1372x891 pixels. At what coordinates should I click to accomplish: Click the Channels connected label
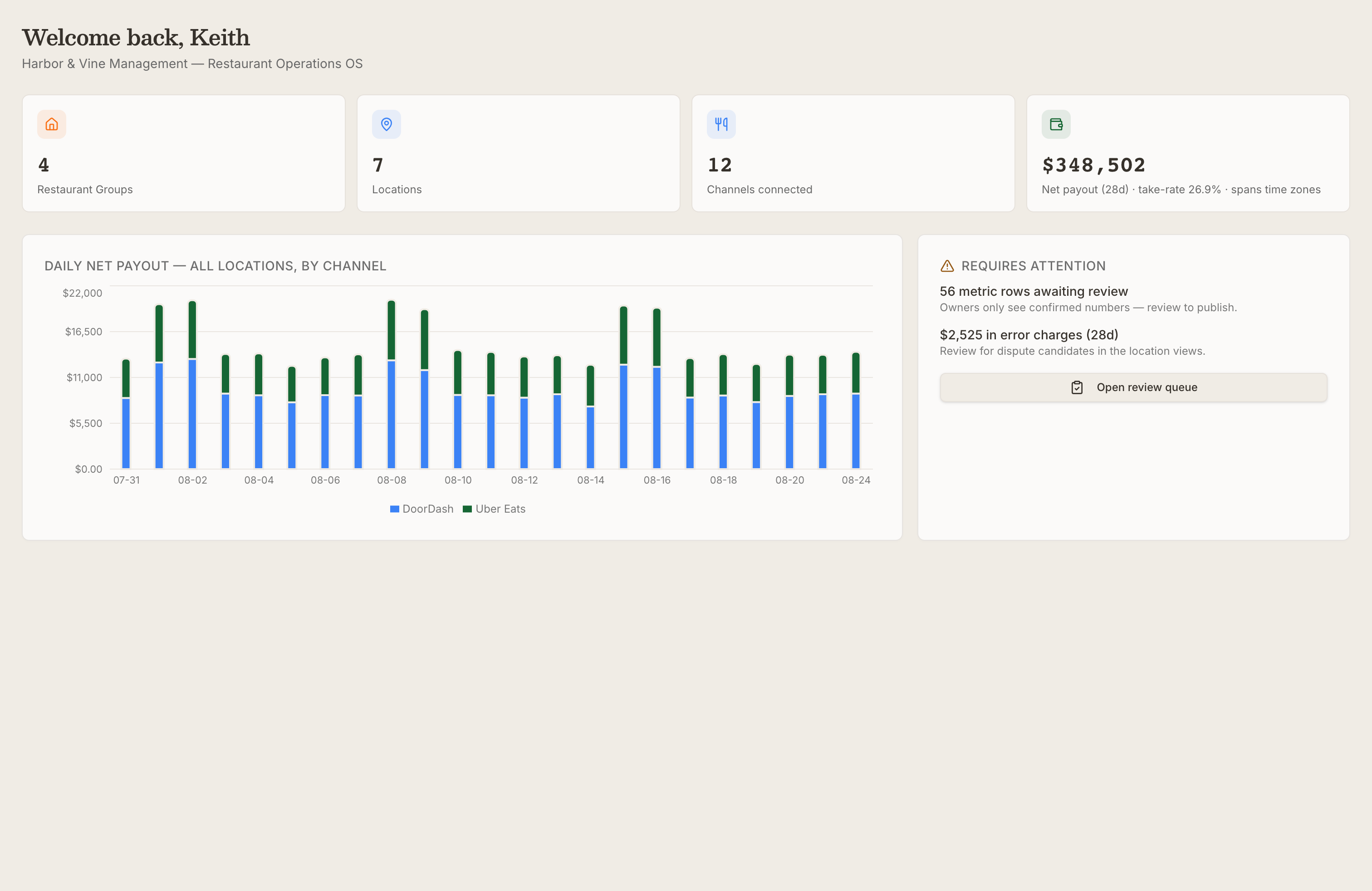coord(760,190)
